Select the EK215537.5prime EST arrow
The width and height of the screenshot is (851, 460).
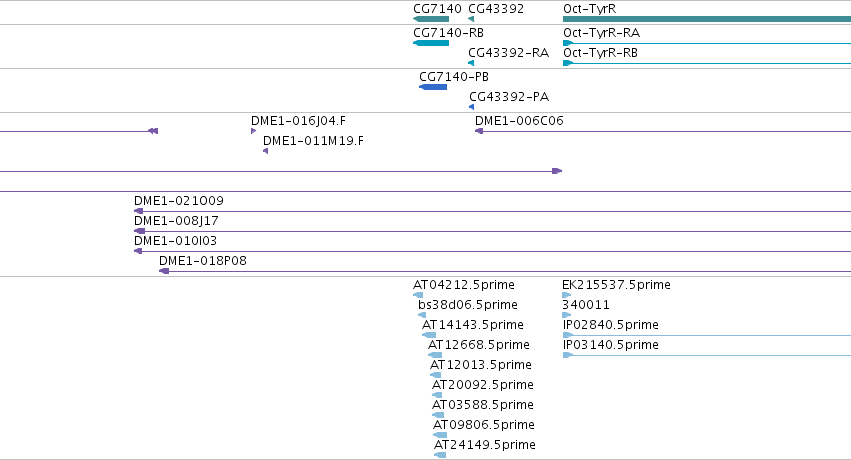point(567,295)
